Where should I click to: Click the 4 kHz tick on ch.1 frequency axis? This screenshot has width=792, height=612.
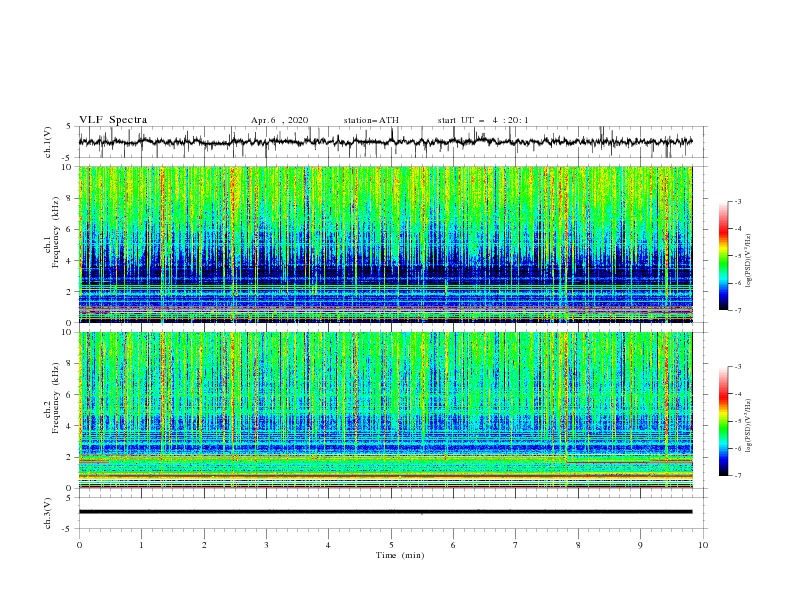click(x=70, y=261)
